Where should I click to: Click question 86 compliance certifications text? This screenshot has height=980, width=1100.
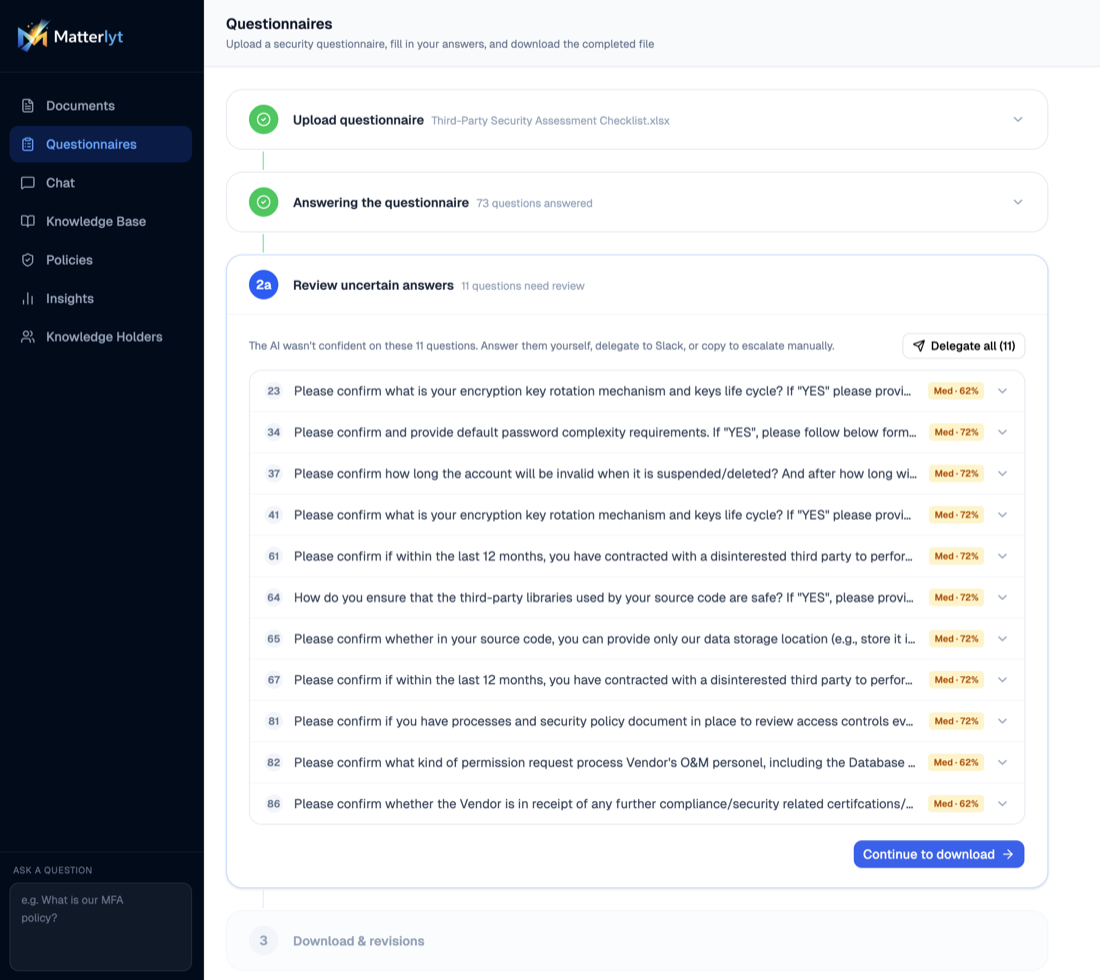[603, 805]
